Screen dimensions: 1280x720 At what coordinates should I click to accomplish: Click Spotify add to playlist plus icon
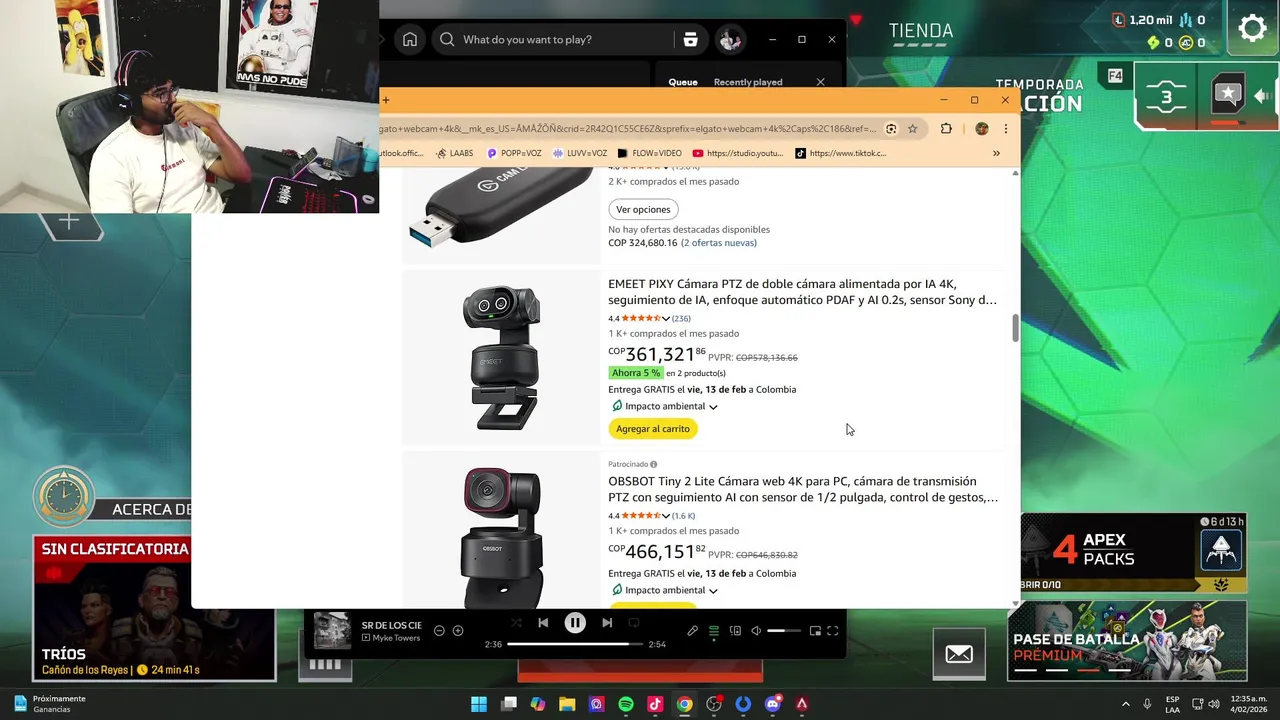(x=458, y=631)
